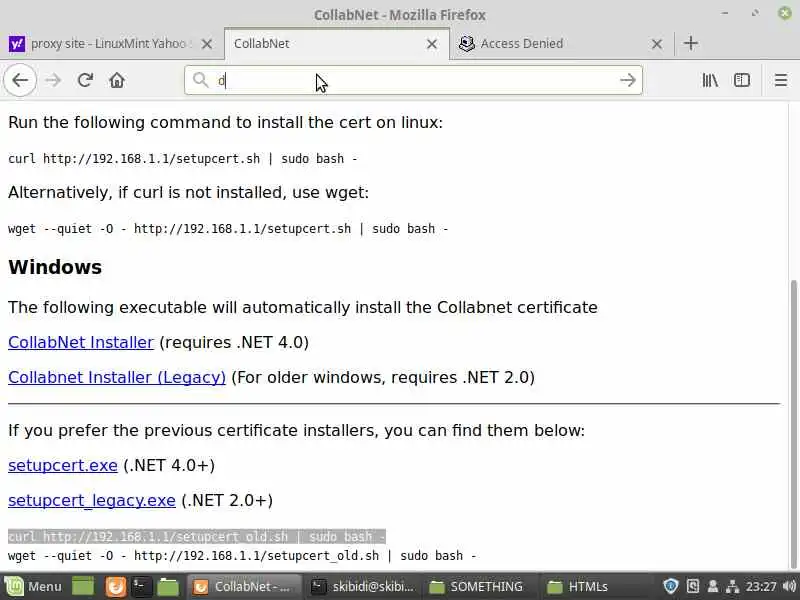Close the CollabNet tab
Screen dimensions: 800x600
click(432, 44)
